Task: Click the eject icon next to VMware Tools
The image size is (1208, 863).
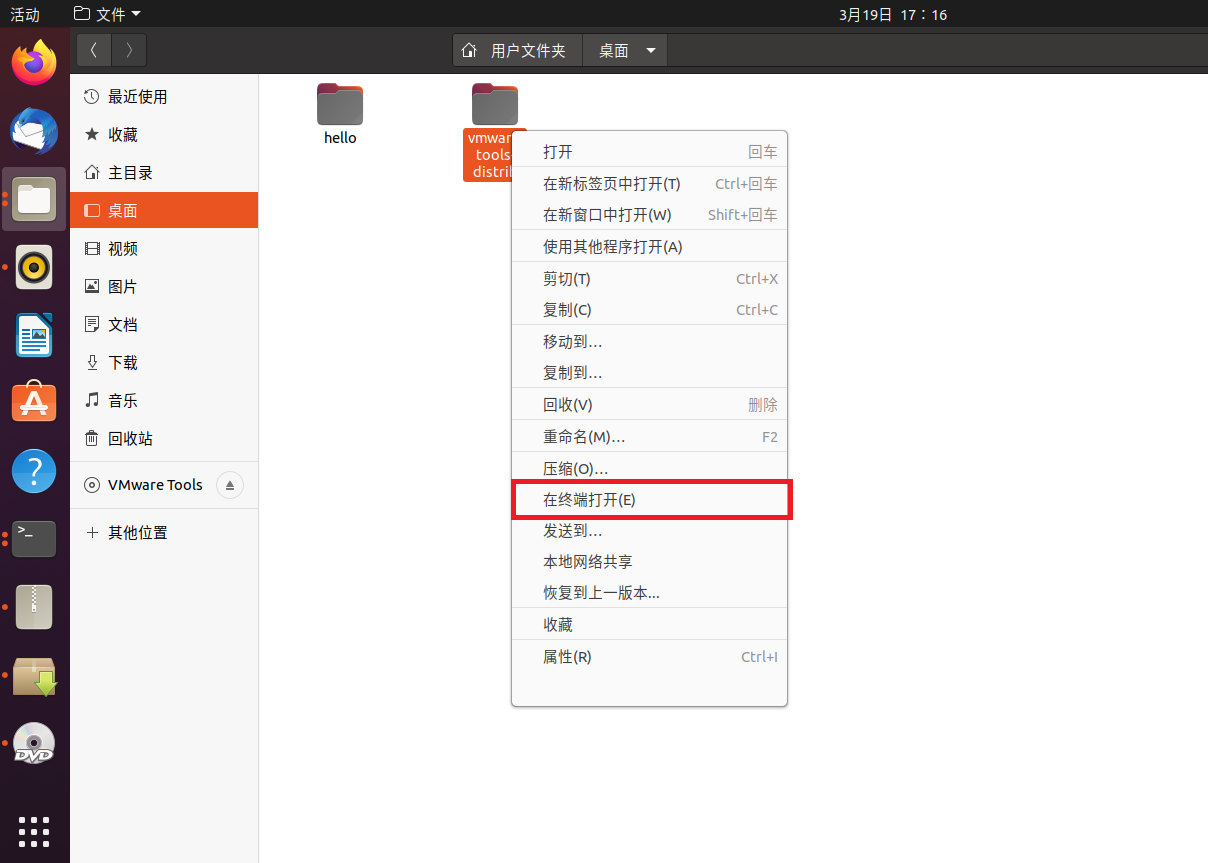Action: (x=229, y=485)
